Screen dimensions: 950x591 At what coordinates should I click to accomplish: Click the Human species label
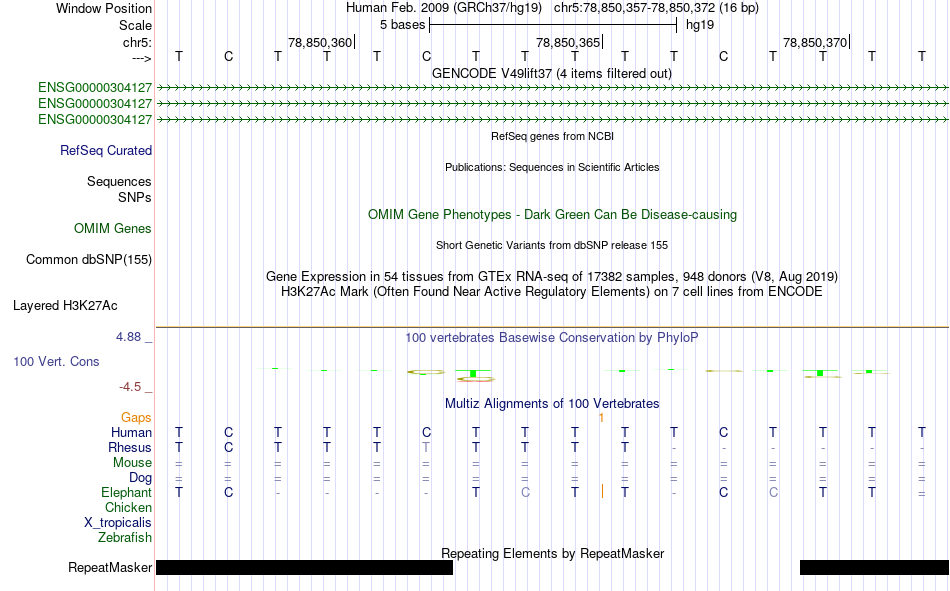(x=131, y=432)
